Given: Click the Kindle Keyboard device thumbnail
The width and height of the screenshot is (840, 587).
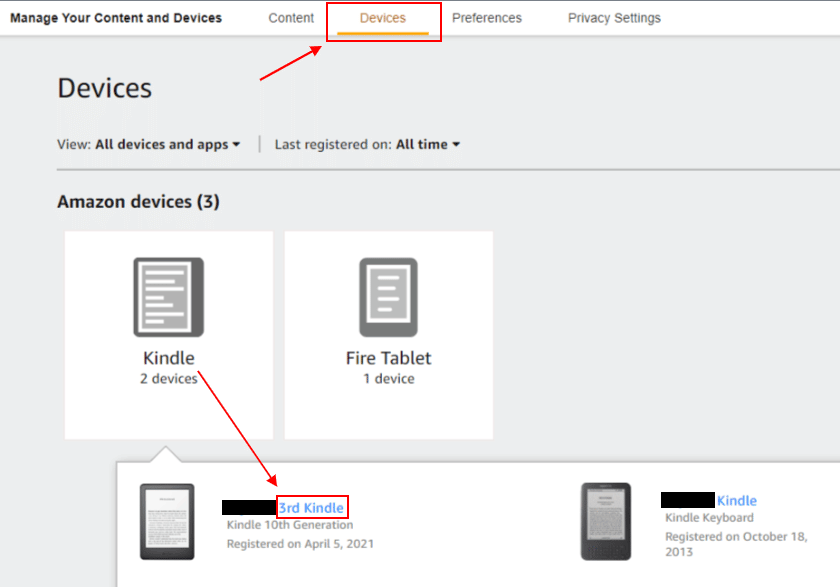Looking at the screenshot, I should pos(606,522).
